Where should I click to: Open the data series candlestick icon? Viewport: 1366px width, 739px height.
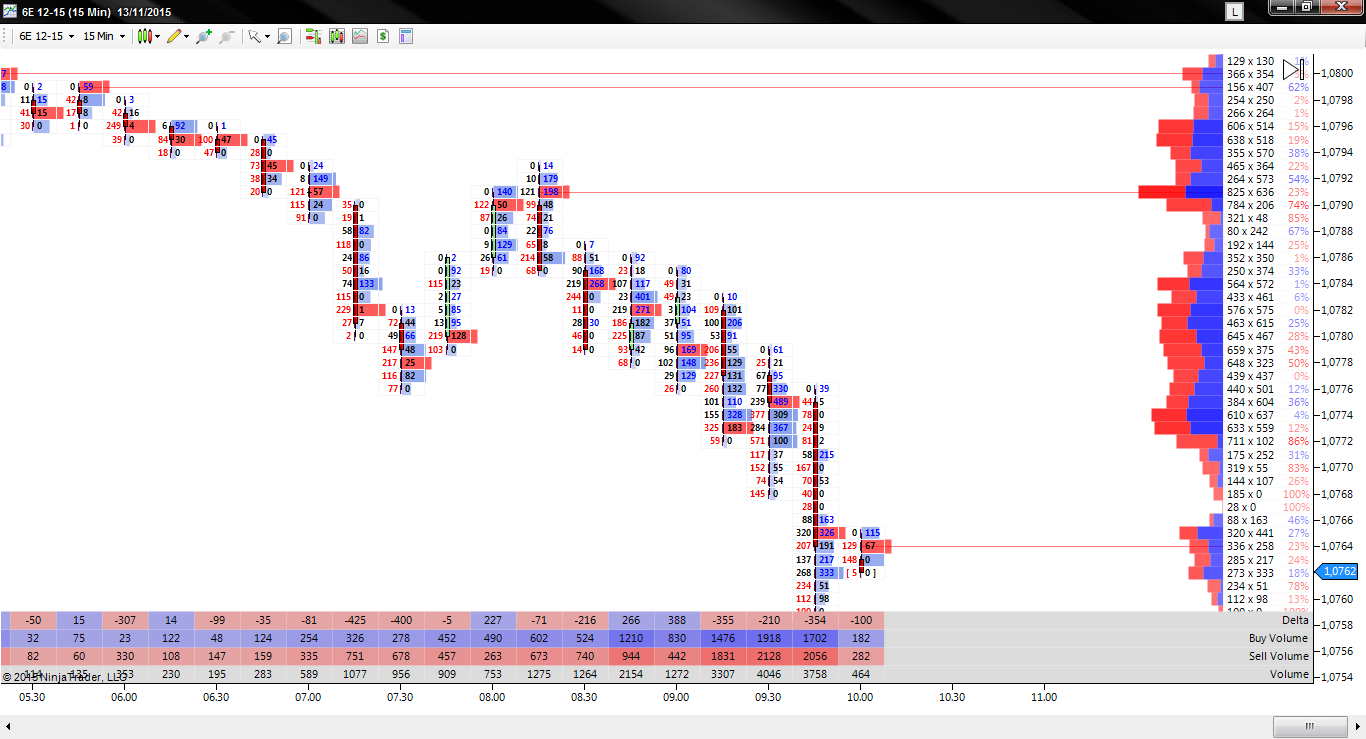coord(336,36)
